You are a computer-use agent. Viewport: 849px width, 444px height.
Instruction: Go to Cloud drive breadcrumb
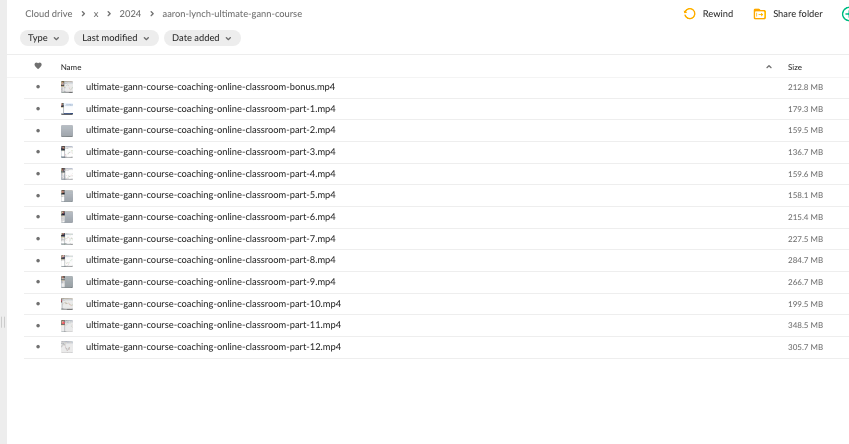click(49, 14)
